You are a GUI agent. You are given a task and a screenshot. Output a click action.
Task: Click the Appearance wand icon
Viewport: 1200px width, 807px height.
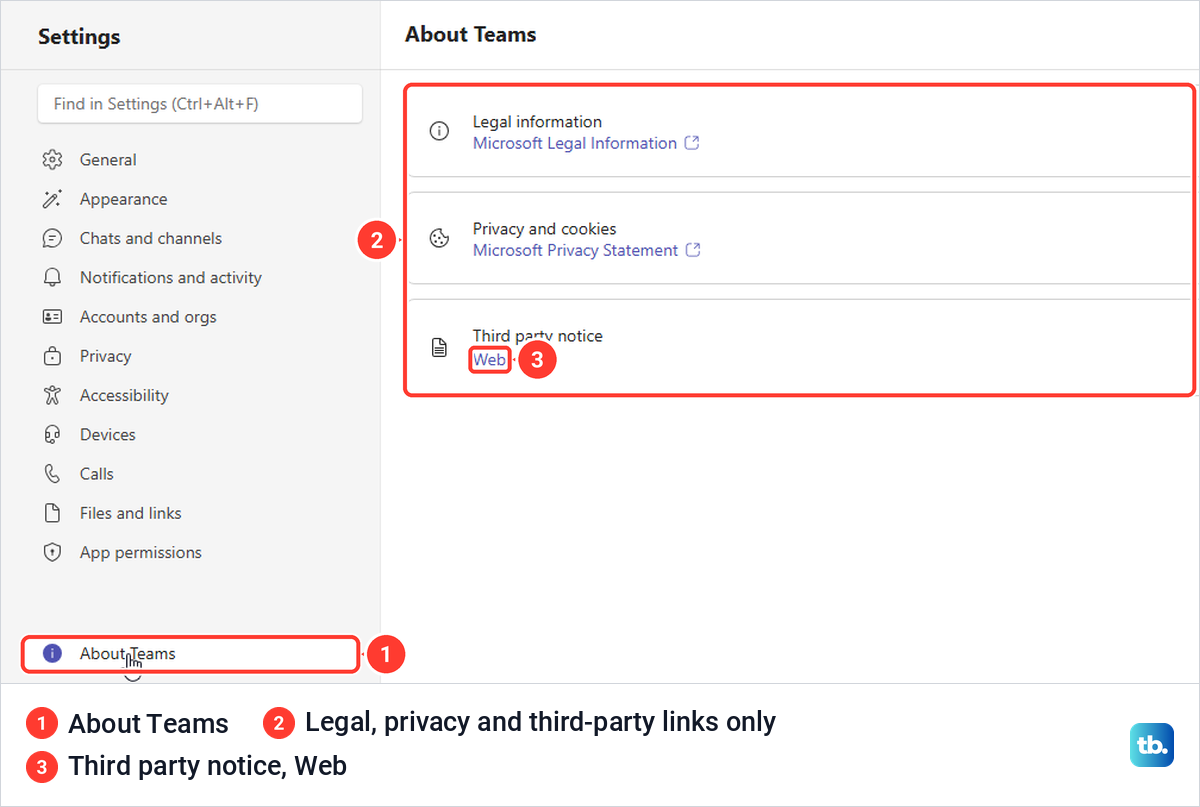(53, 199)
